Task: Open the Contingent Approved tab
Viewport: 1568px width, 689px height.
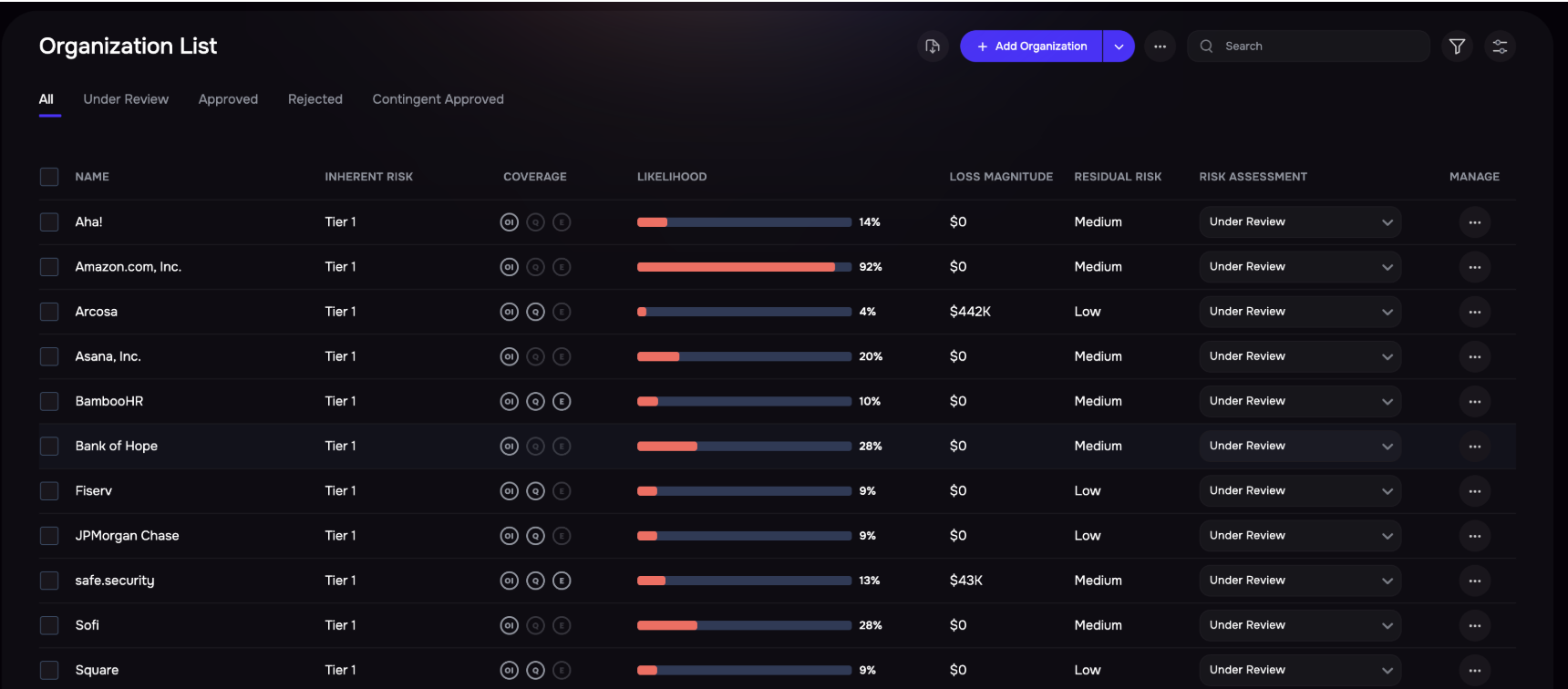Action: pos(438,99)
